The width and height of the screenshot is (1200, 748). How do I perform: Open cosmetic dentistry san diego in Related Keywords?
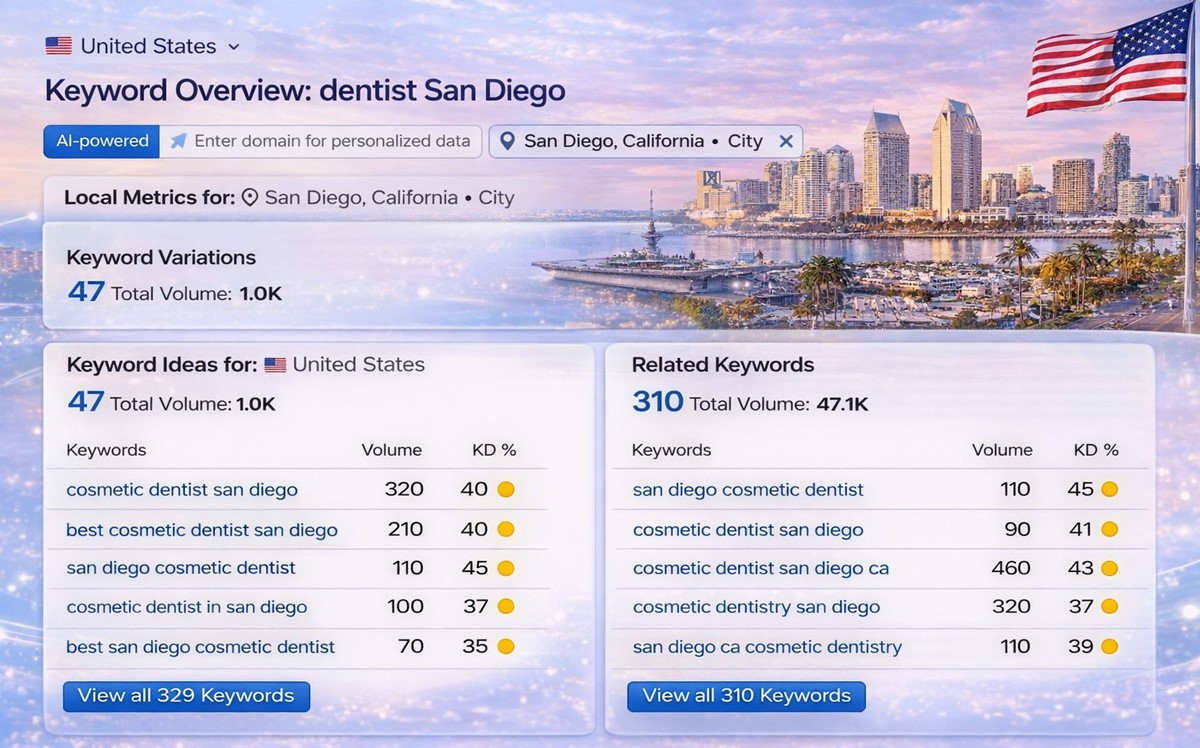[x=755, y=607]
